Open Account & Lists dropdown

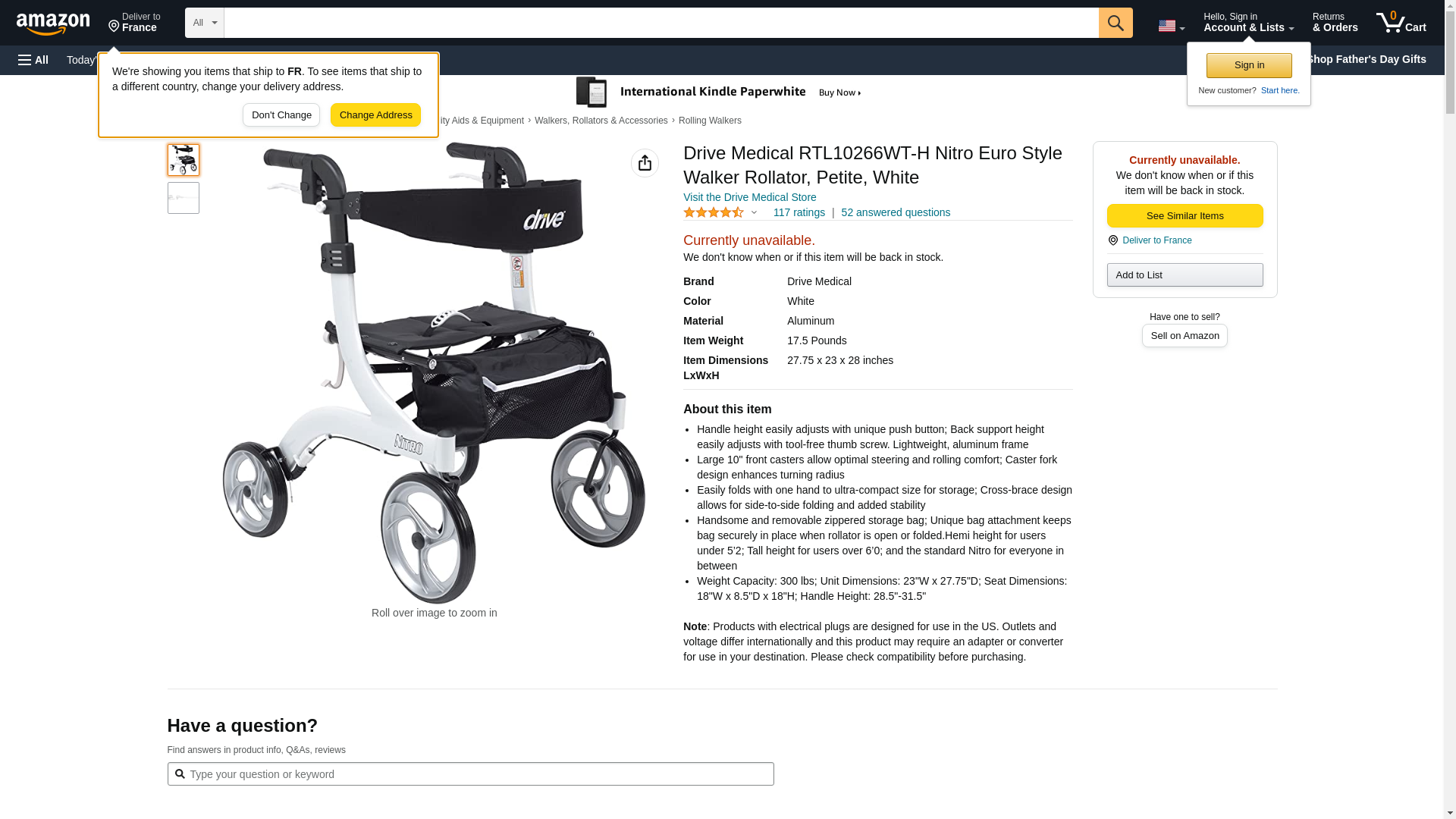(1248, 23)
